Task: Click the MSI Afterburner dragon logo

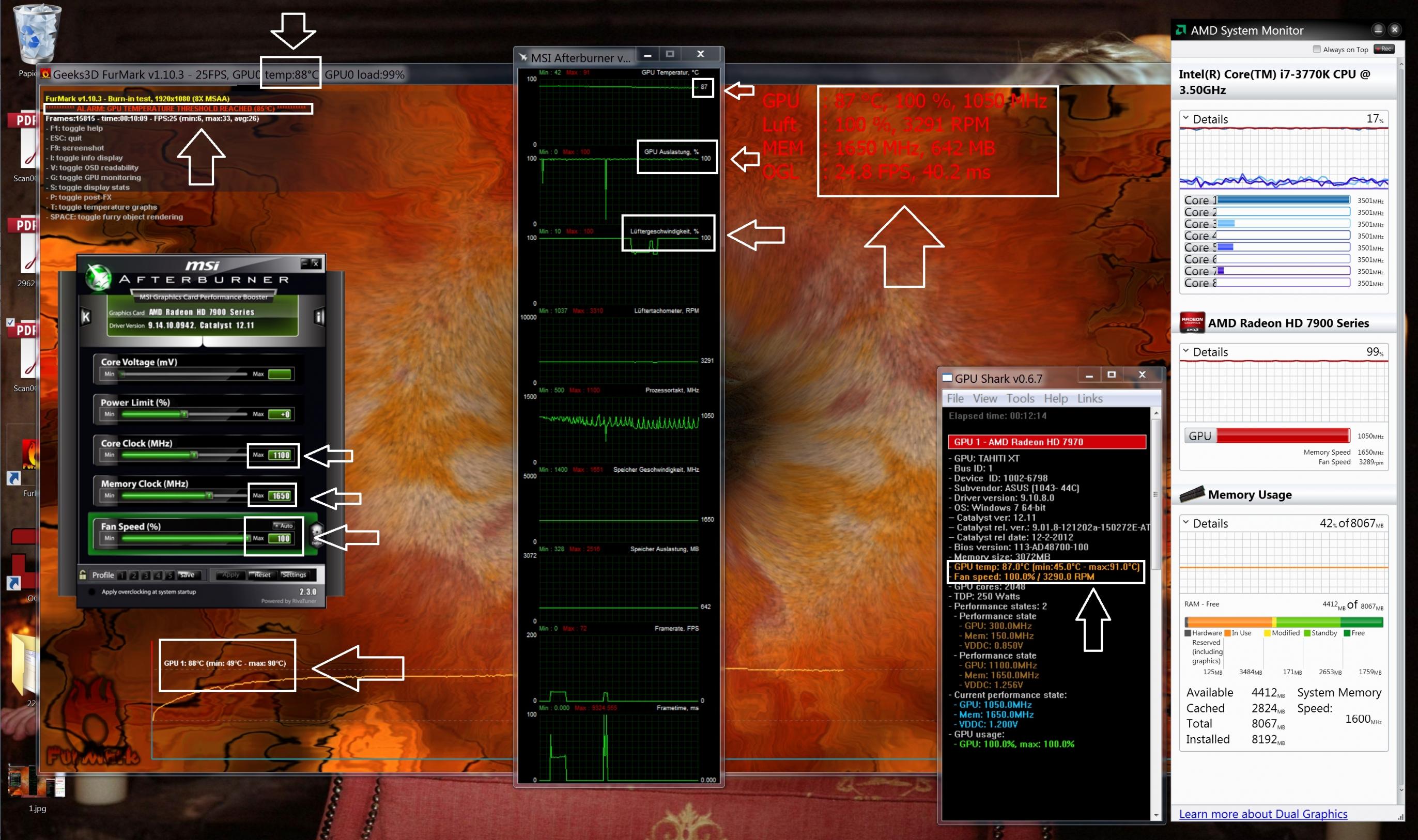Action: tap(99, 277)
